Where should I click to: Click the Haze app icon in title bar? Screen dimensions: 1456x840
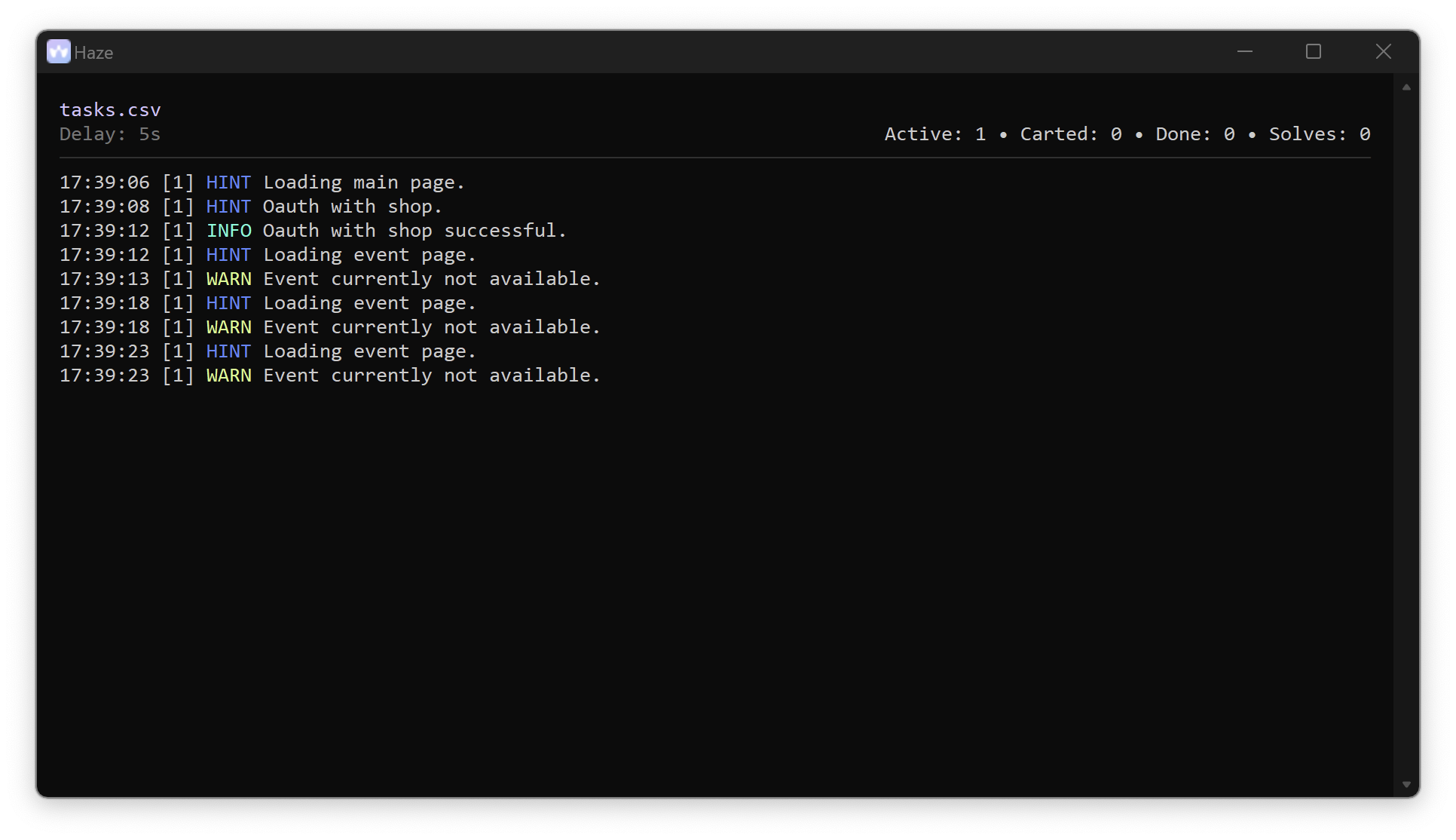[59, 51]
